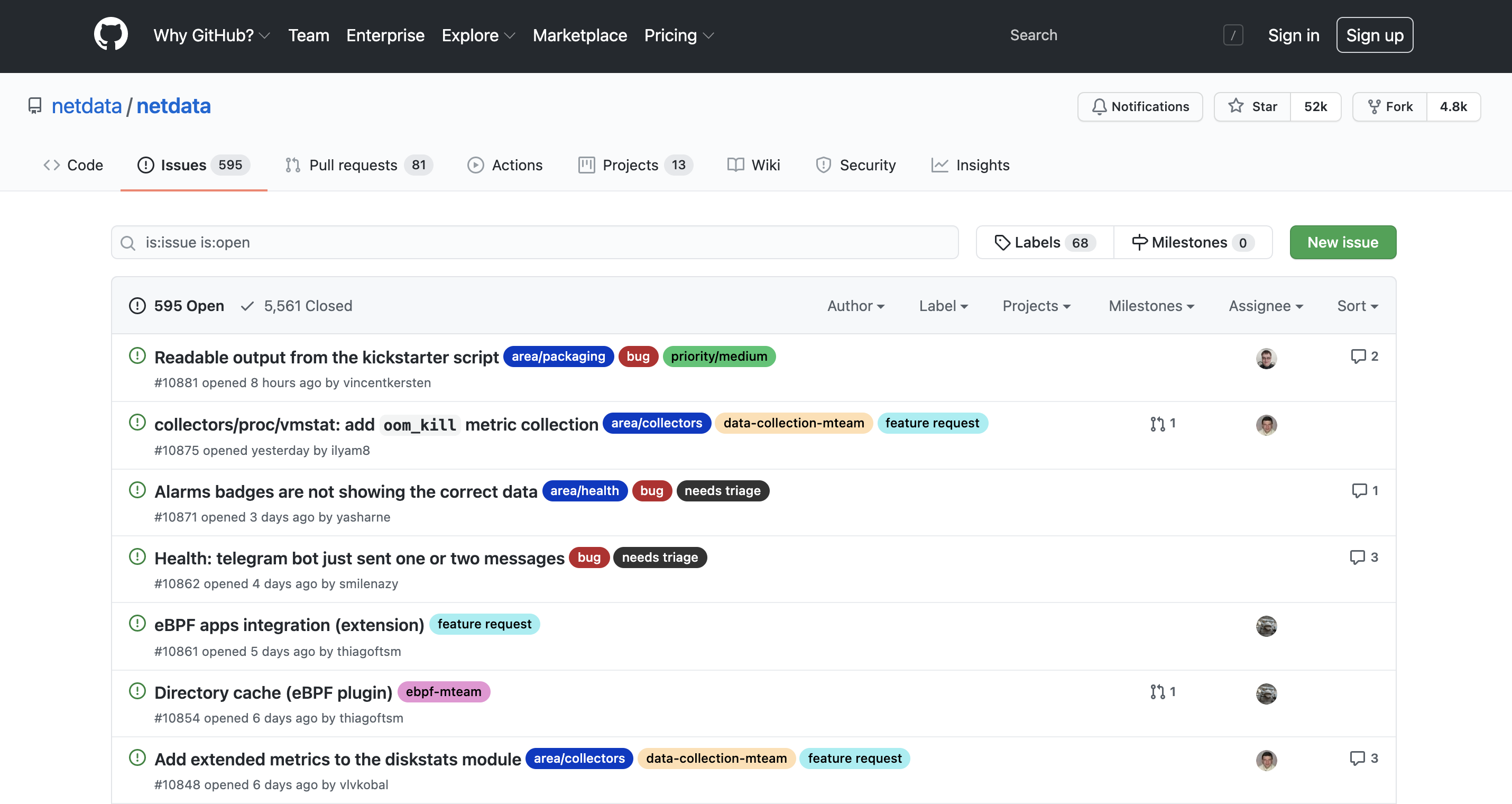This screenshot has width=1512, height=804.
Task: Show the 595 Open issues
Action: [x=176, y=306]
